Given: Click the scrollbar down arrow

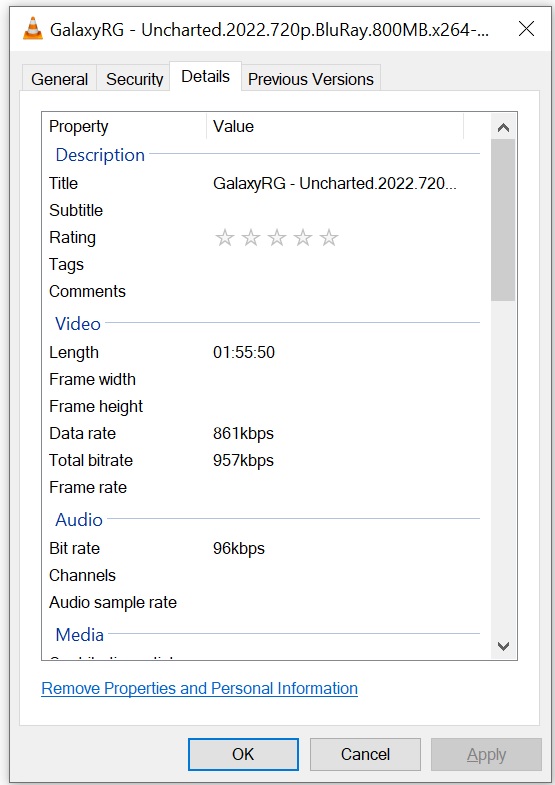Looking at the screenshot, I should (x=503, y=646).
